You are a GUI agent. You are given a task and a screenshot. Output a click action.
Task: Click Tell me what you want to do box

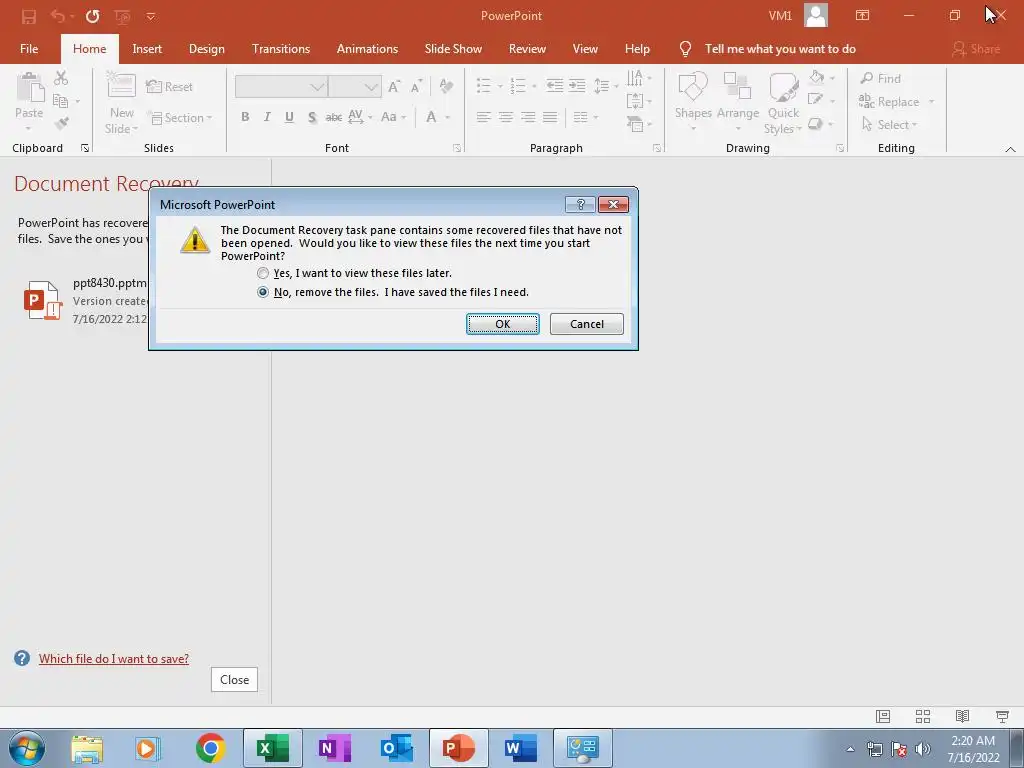[x=780, y=49]
